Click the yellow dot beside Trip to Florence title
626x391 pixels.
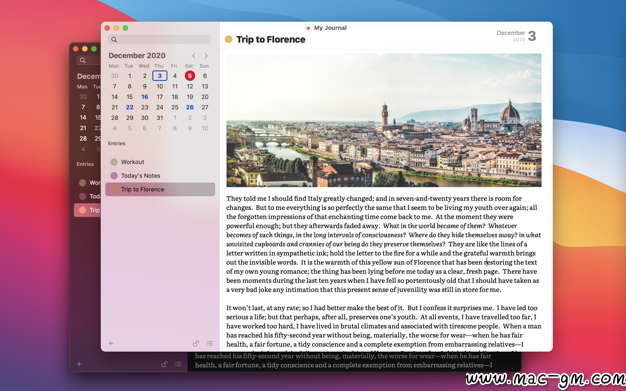coord(228,39)
